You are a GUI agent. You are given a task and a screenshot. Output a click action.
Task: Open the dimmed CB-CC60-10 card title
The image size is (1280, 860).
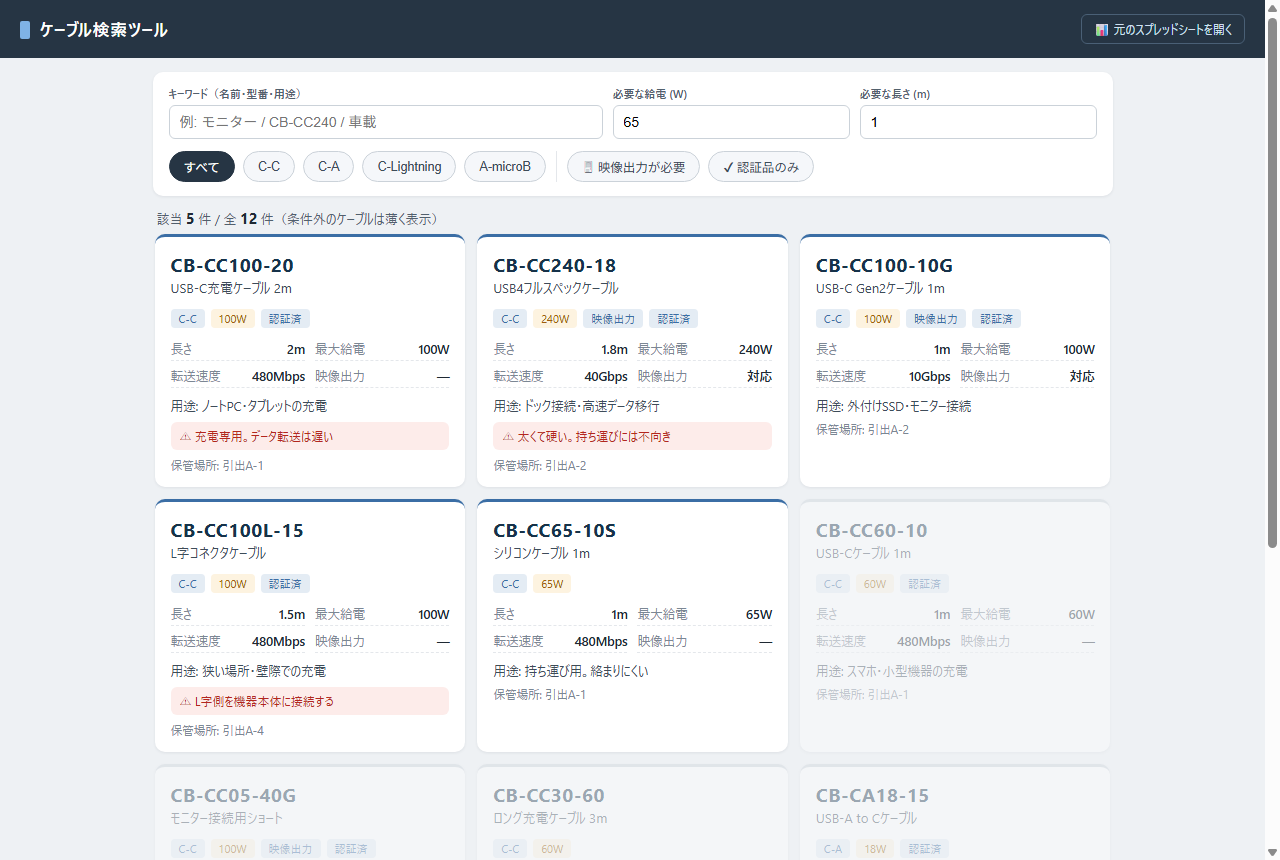(872, 530)
